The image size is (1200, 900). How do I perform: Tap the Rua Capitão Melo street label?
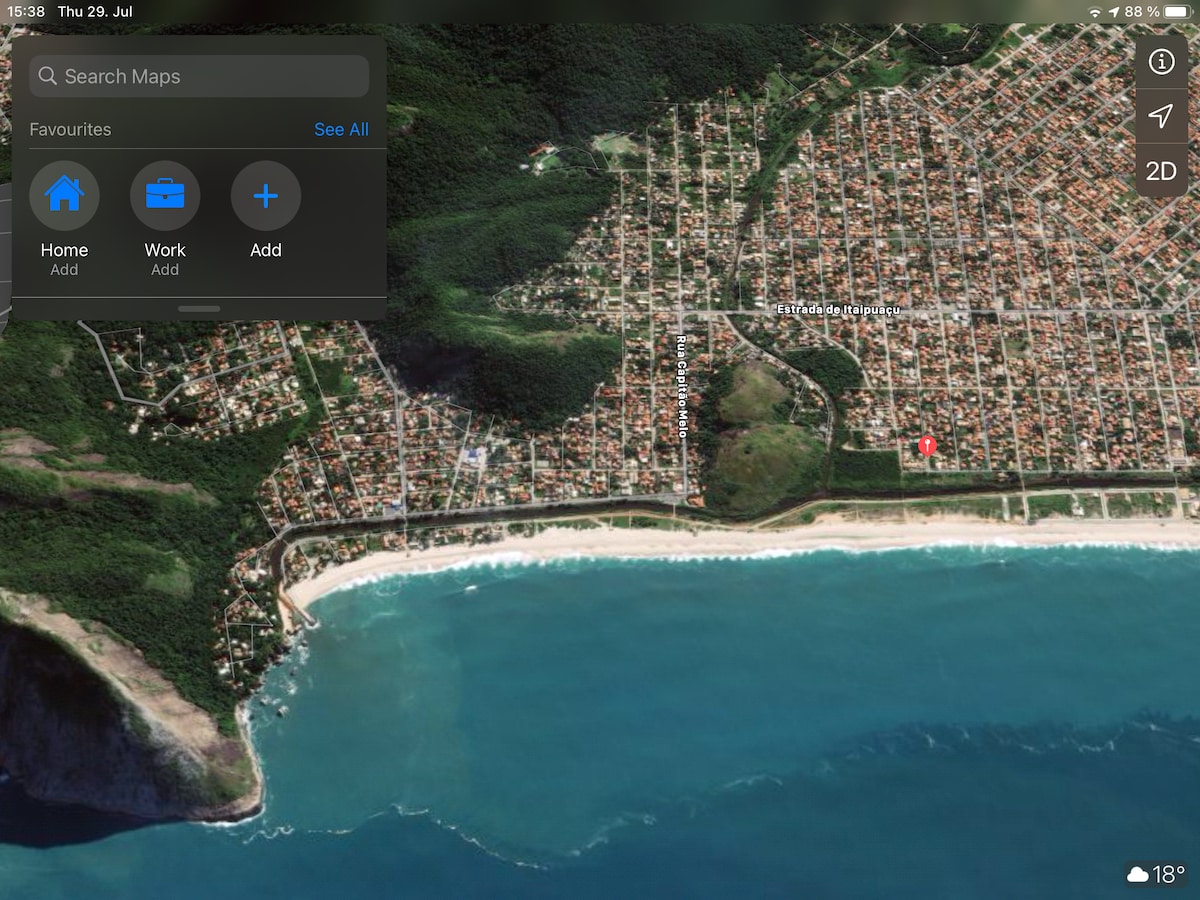click(x=682, y=386)
